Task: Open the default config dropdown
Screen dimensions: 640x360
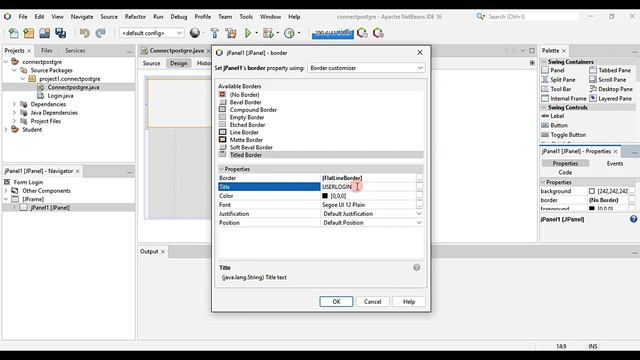Action: (x=151, y=33)
